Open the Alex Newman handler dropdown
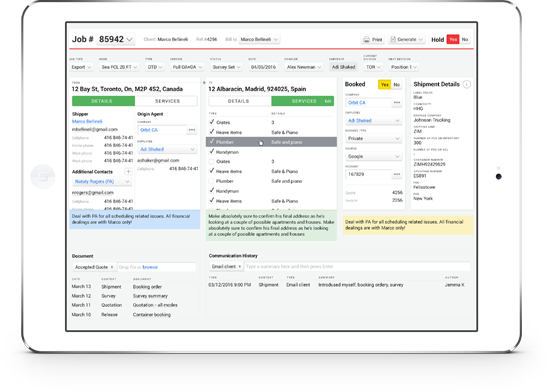The image size is (547, 391). (304, 67)
